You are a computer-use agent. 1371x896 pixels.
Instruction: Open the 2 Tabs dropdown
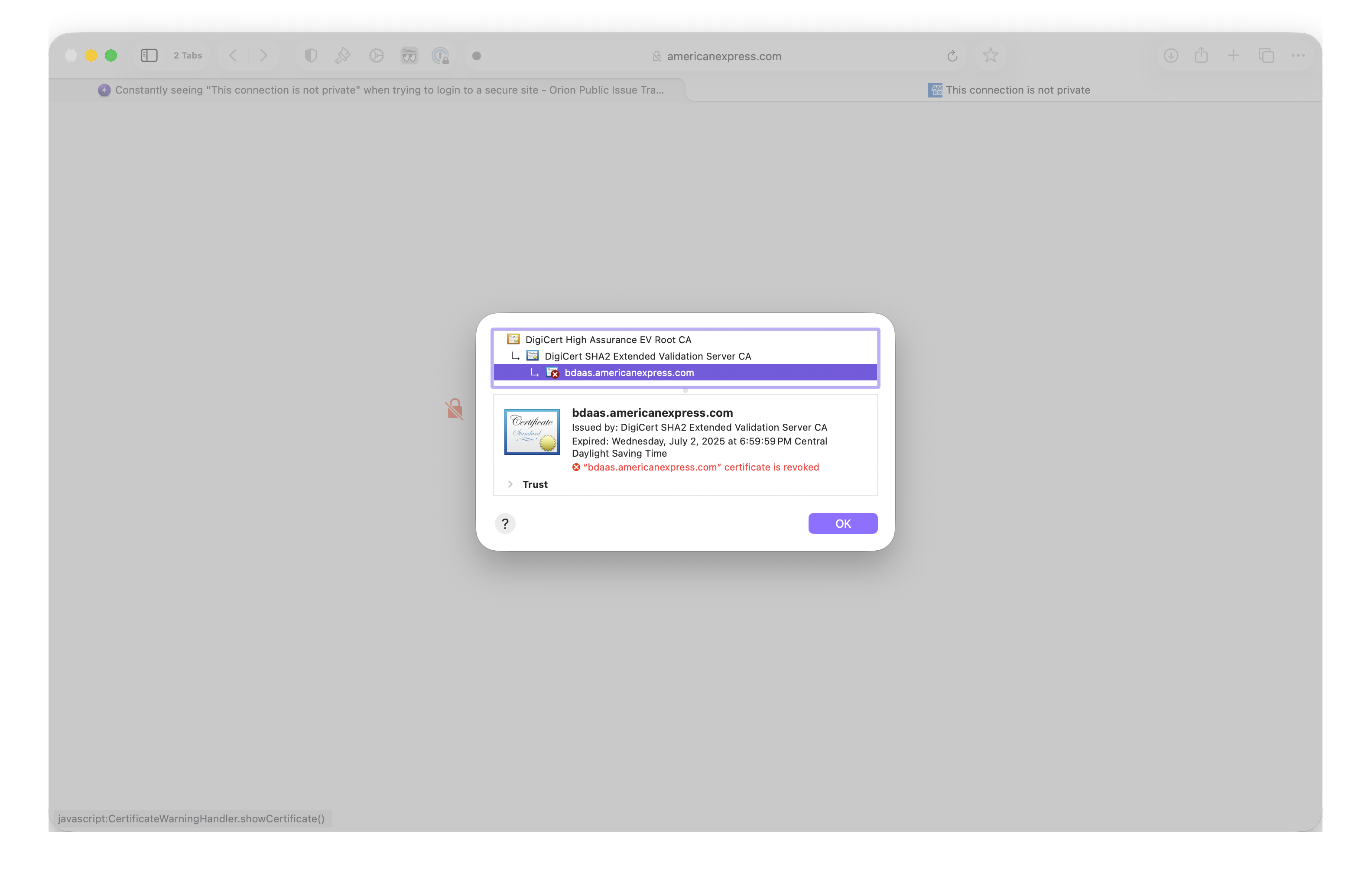[188, 56]
